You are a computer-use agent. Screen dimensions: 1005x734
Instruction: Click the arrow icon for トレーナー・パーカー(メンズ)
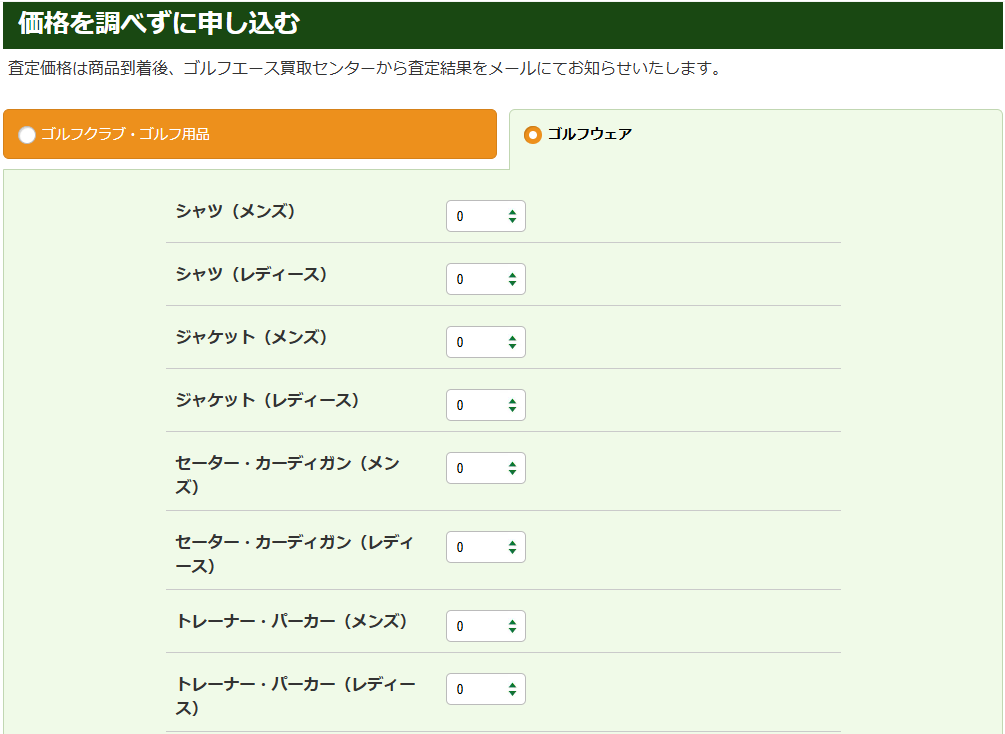[512, 626]
